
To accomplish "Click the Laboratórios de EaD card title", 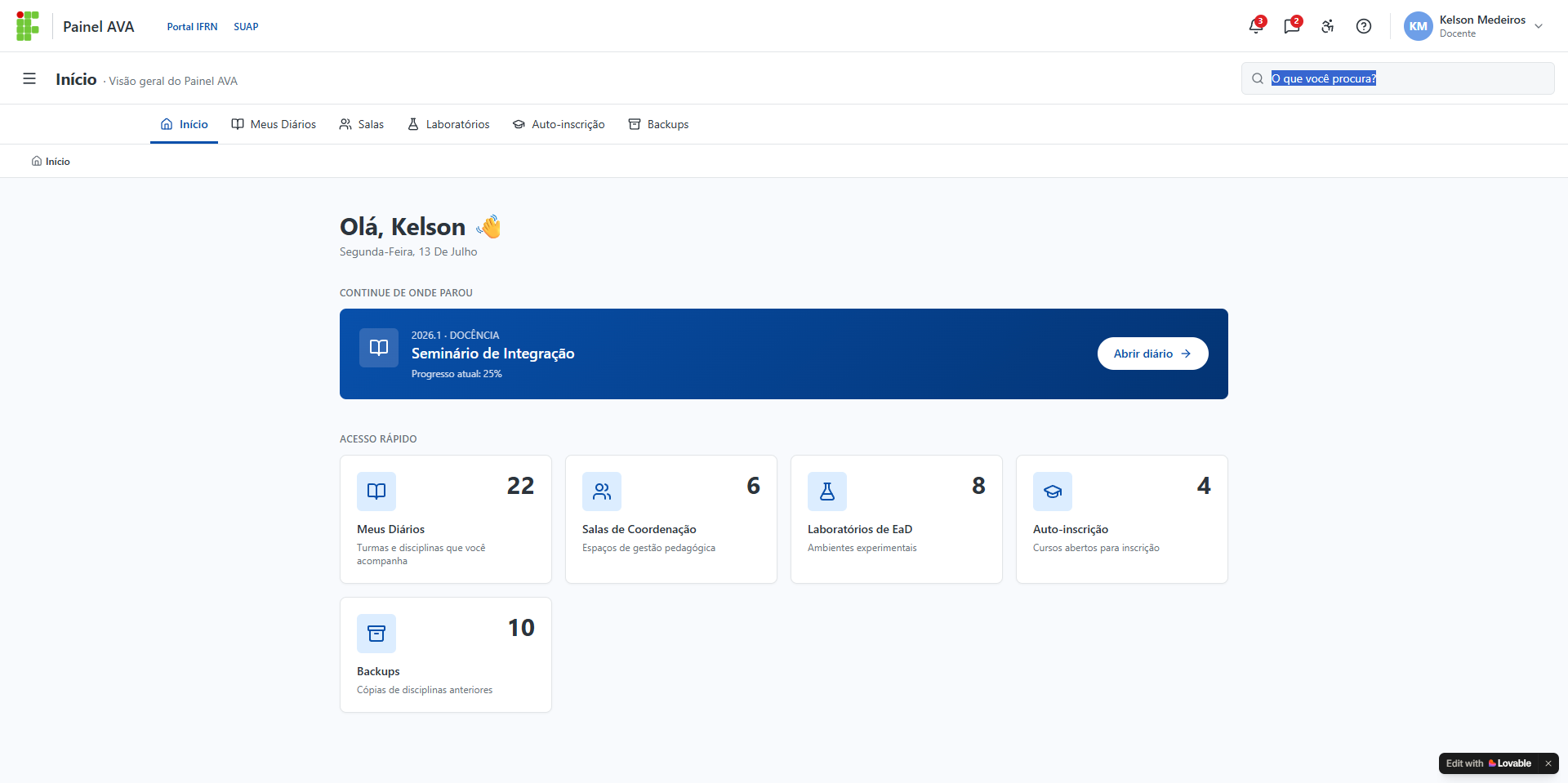I will 859,529.
